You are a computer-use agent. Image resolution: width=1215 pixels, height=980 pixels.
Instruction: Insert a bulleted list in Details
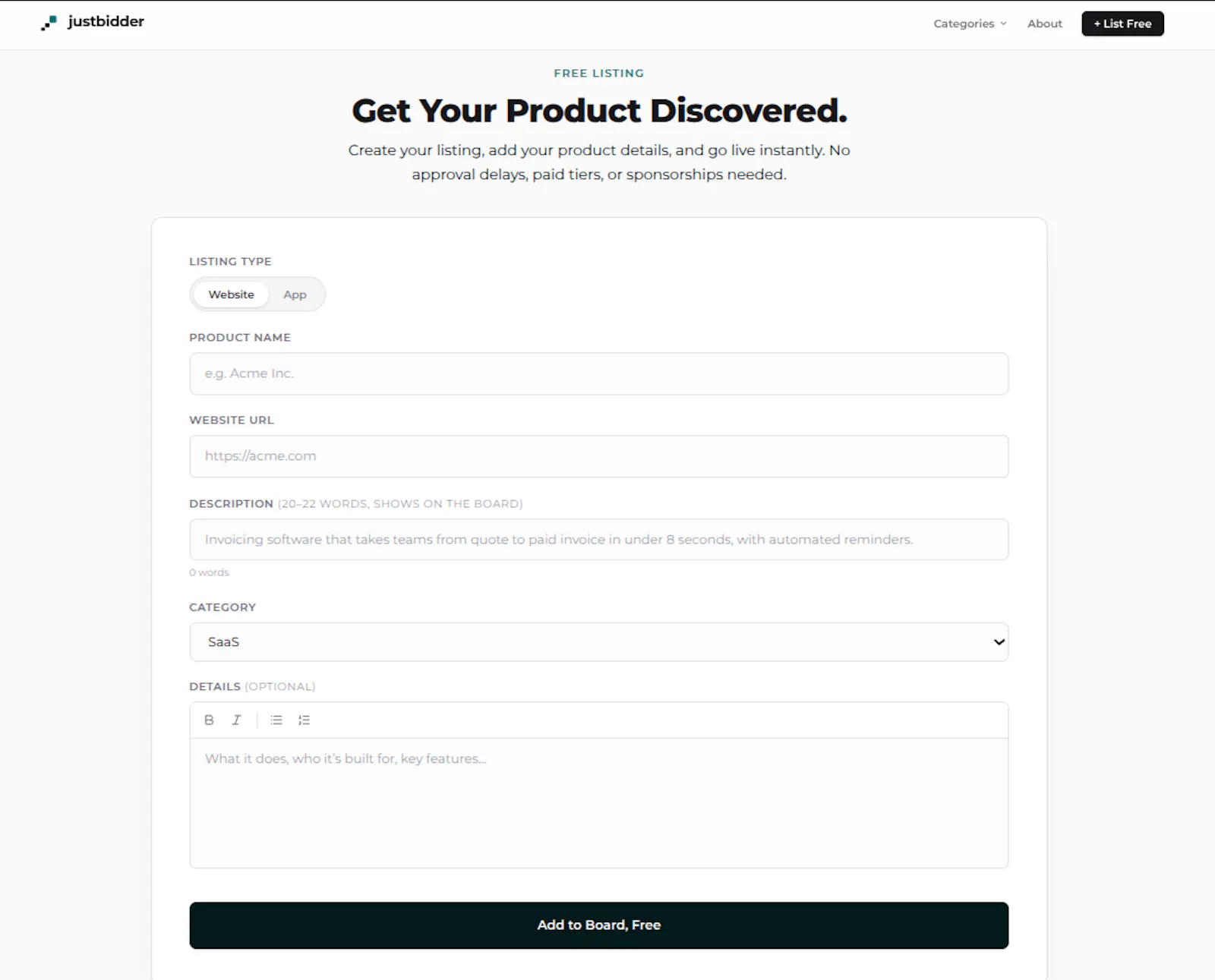[276, 720]
